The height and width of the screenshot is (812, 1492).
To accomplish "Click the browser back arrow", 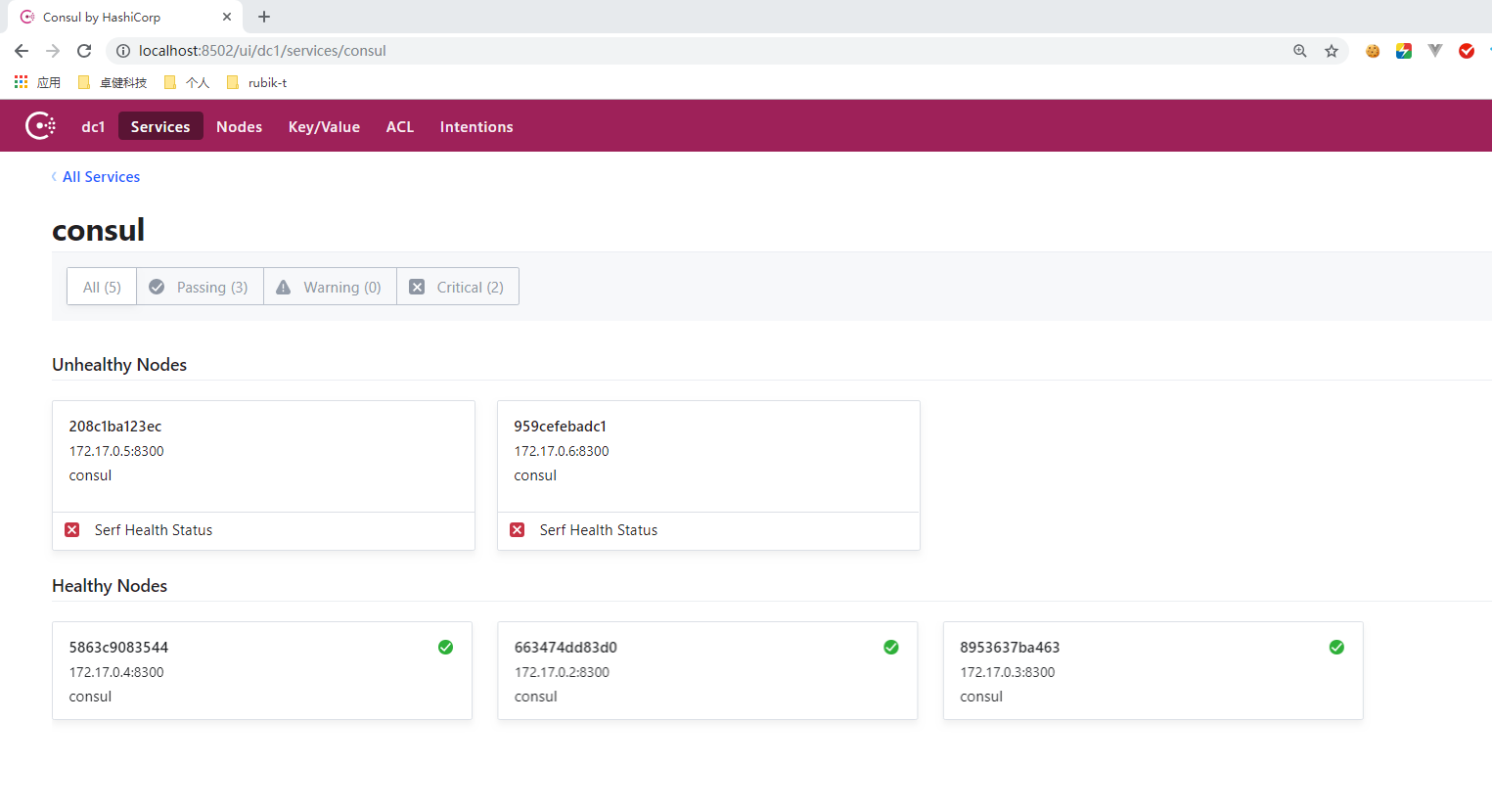I will [22, 51].
